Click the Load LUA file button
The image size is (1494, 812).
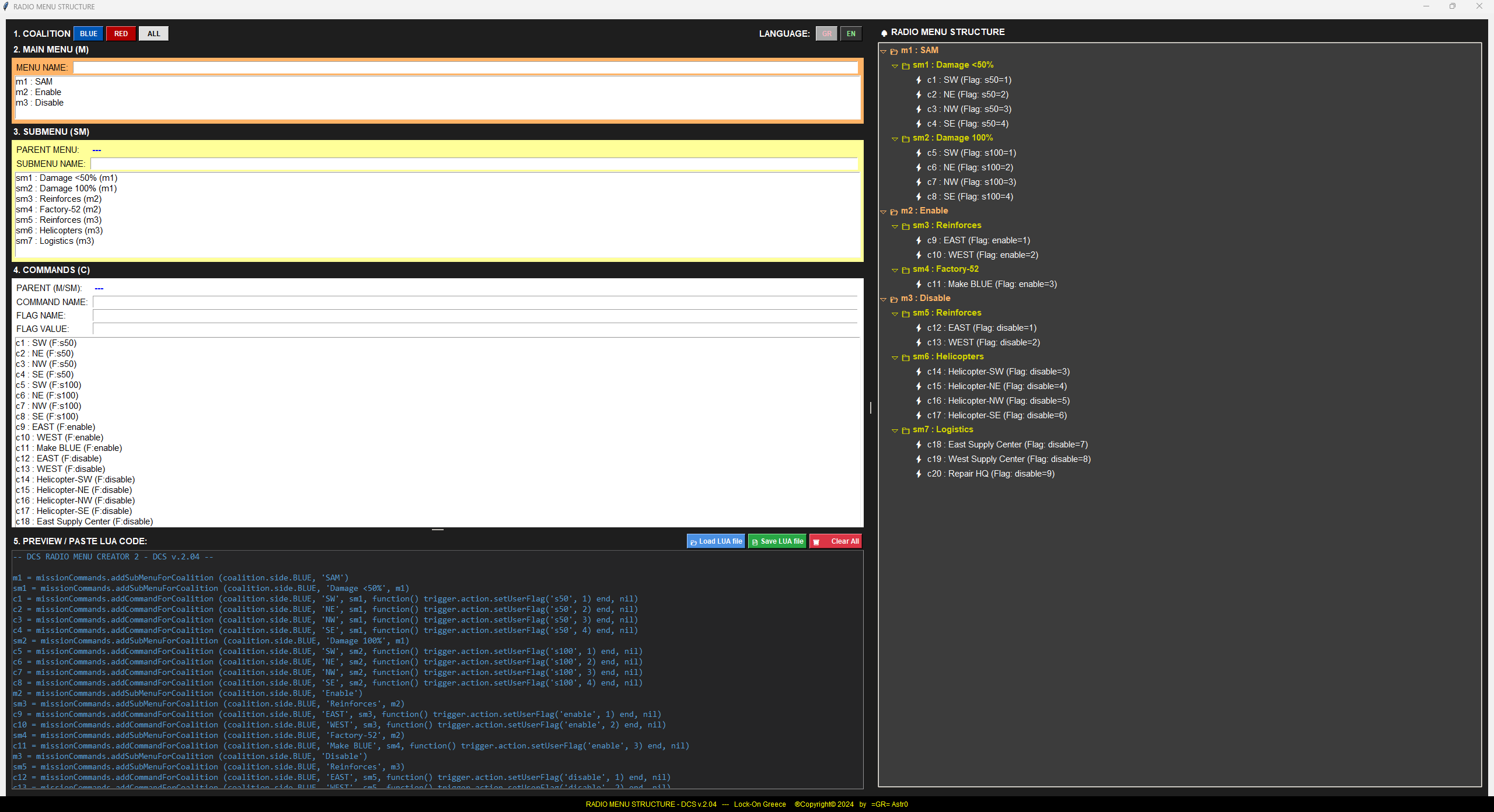pos(715,541)
